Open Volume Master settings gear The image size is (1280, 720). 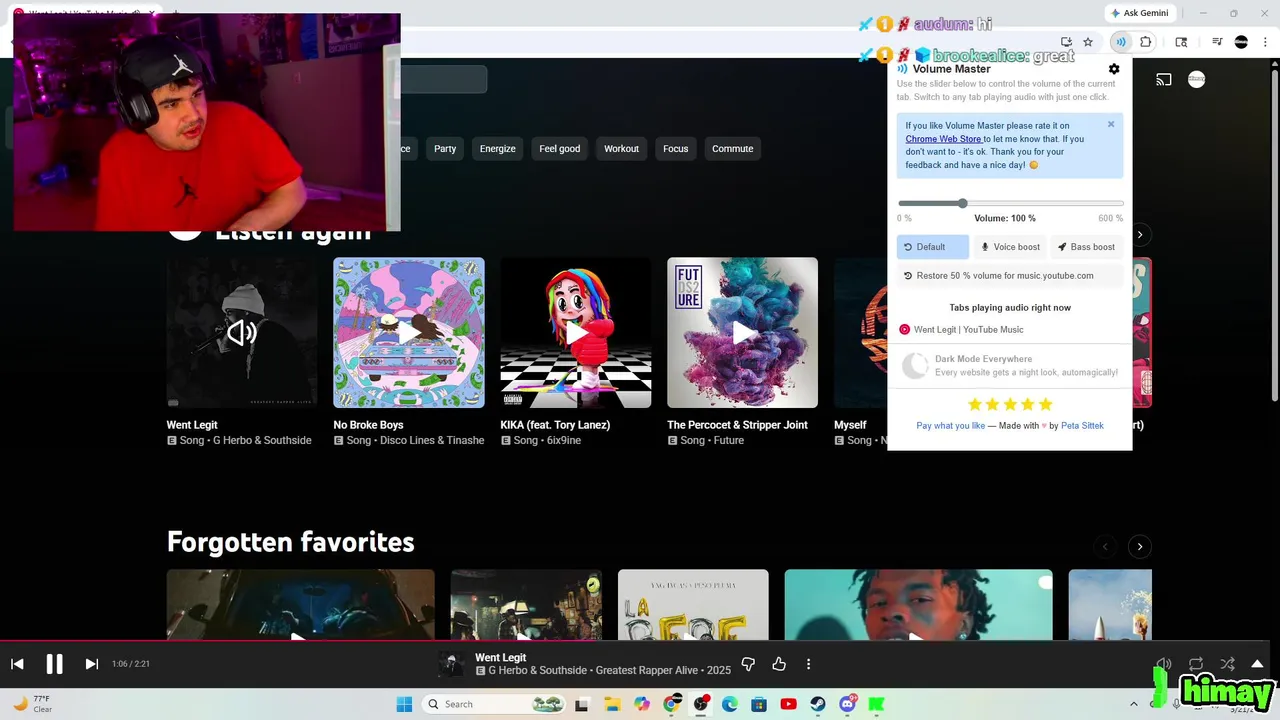1114,69
